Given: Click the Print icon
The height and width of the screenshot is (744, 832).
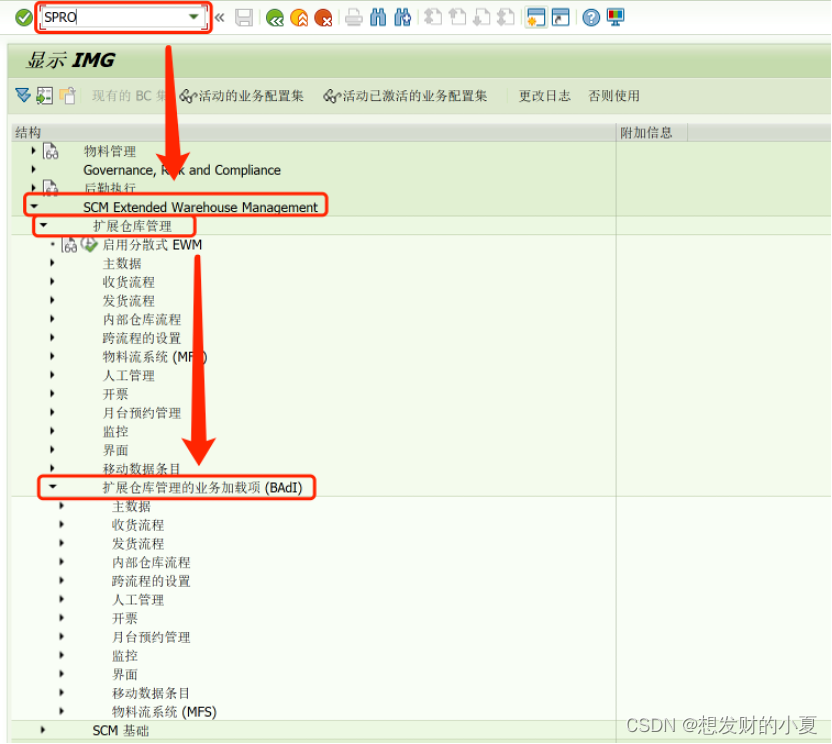Looking at the screenshot, I should click(353, 18).
